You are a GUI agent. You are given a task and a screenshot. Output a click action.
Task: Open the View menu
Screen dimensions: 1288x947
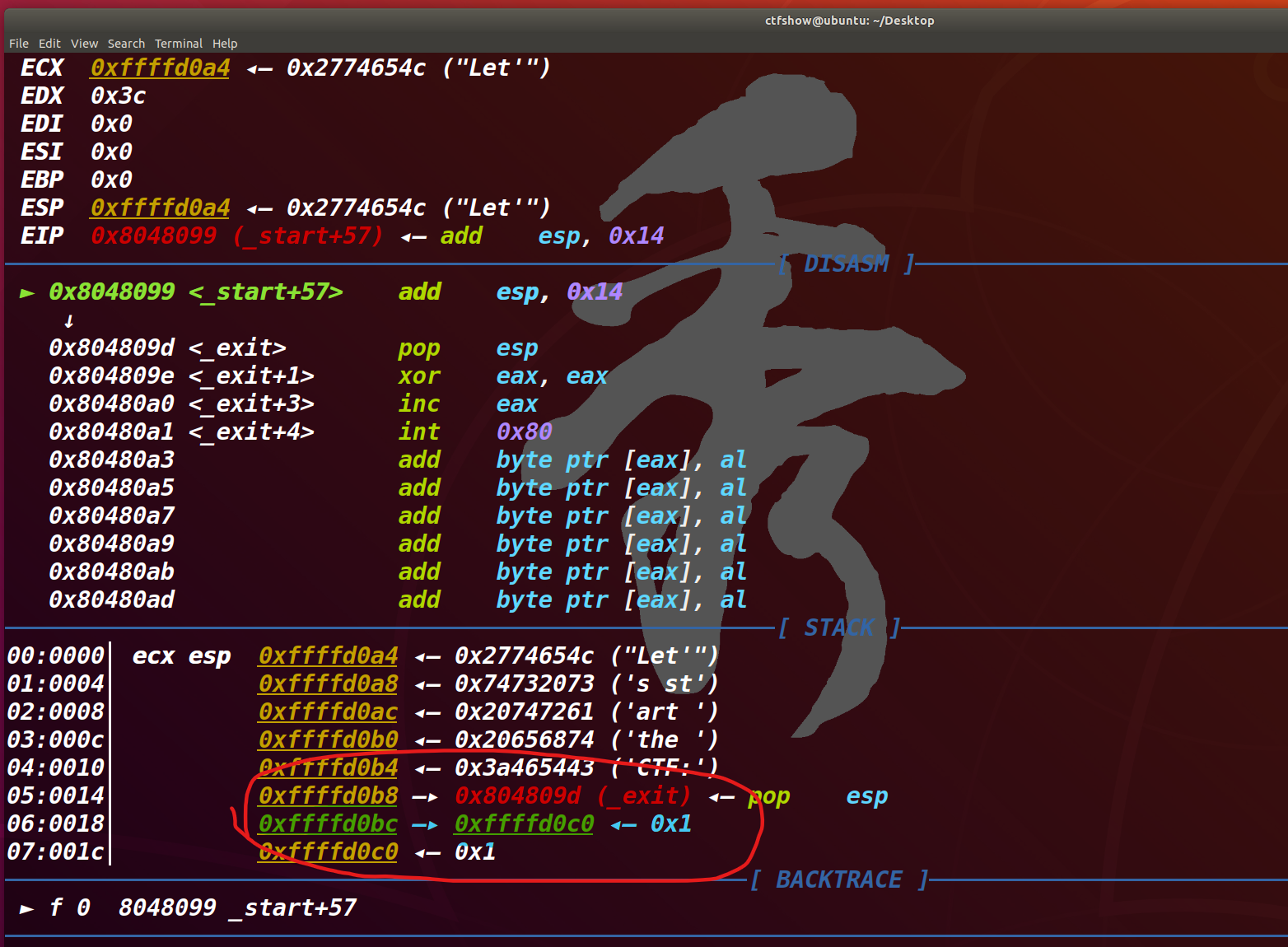(84, 44)
